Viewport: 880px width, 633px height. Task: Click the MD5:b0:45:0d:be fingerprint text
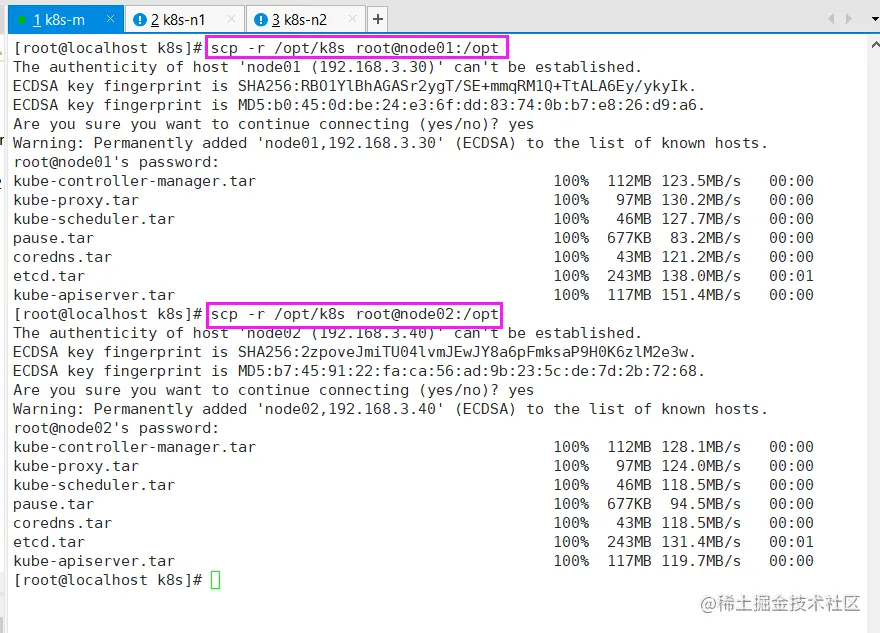pyautogui.click(x=471, y=106)
